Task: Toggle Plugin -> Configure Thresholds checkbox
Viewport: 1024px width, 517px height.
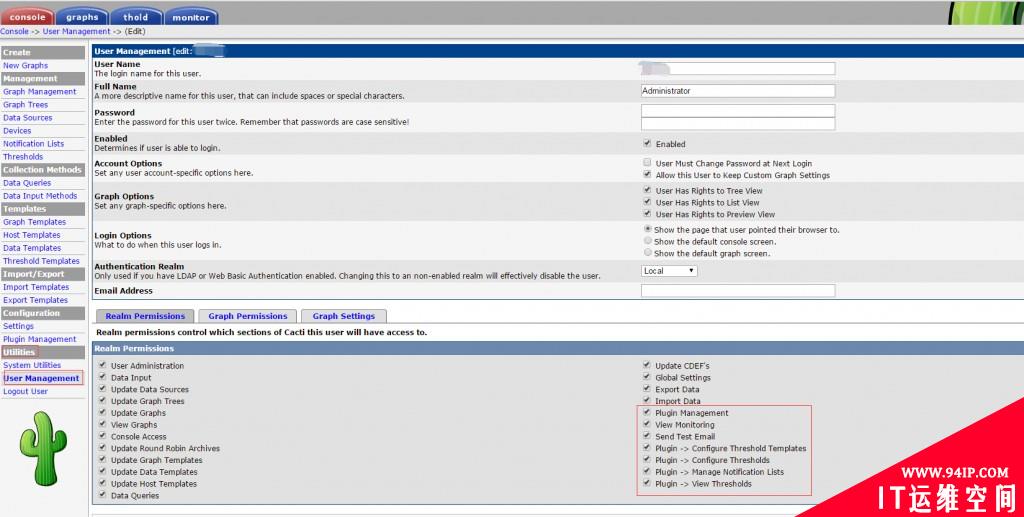Action: [x=647, y=459]
